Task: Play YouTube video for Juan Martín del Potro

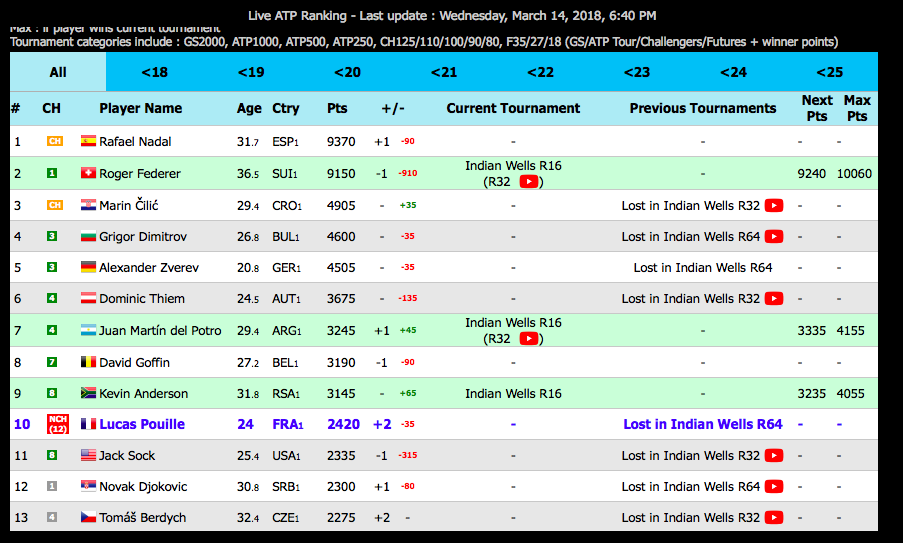Action: (529, 339)
